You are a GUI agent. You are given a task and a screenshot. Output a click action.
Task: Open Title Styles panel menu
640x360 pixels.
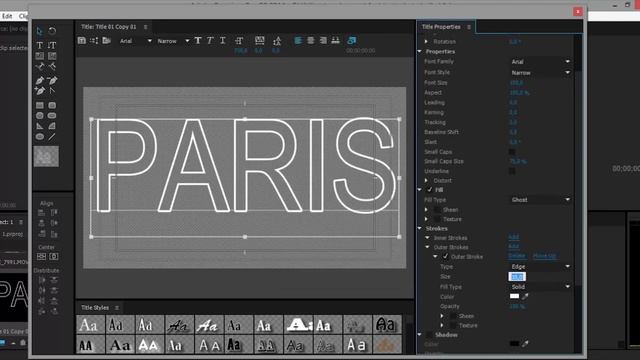(117, 308)
